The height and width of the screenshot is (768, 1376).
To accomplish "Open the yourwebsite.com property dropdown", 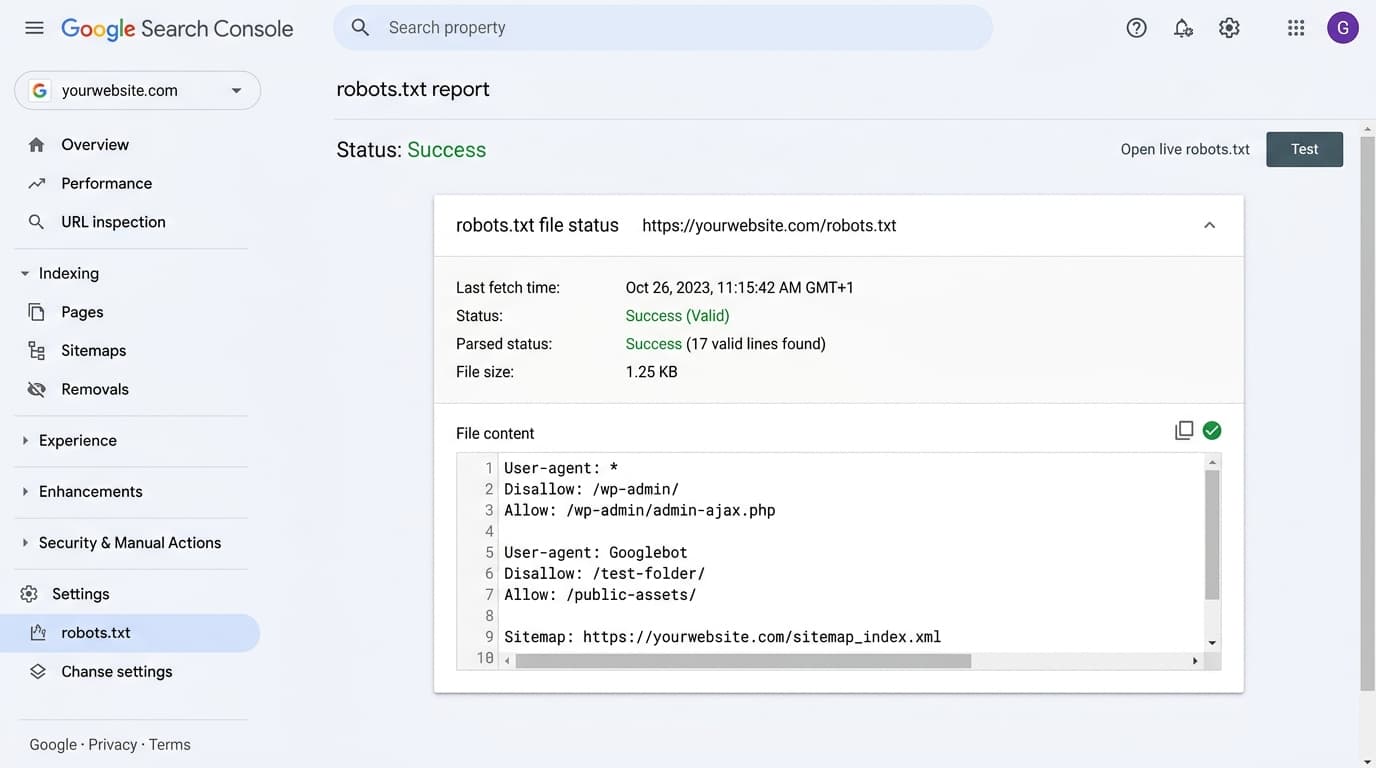I will coord(137,90).
